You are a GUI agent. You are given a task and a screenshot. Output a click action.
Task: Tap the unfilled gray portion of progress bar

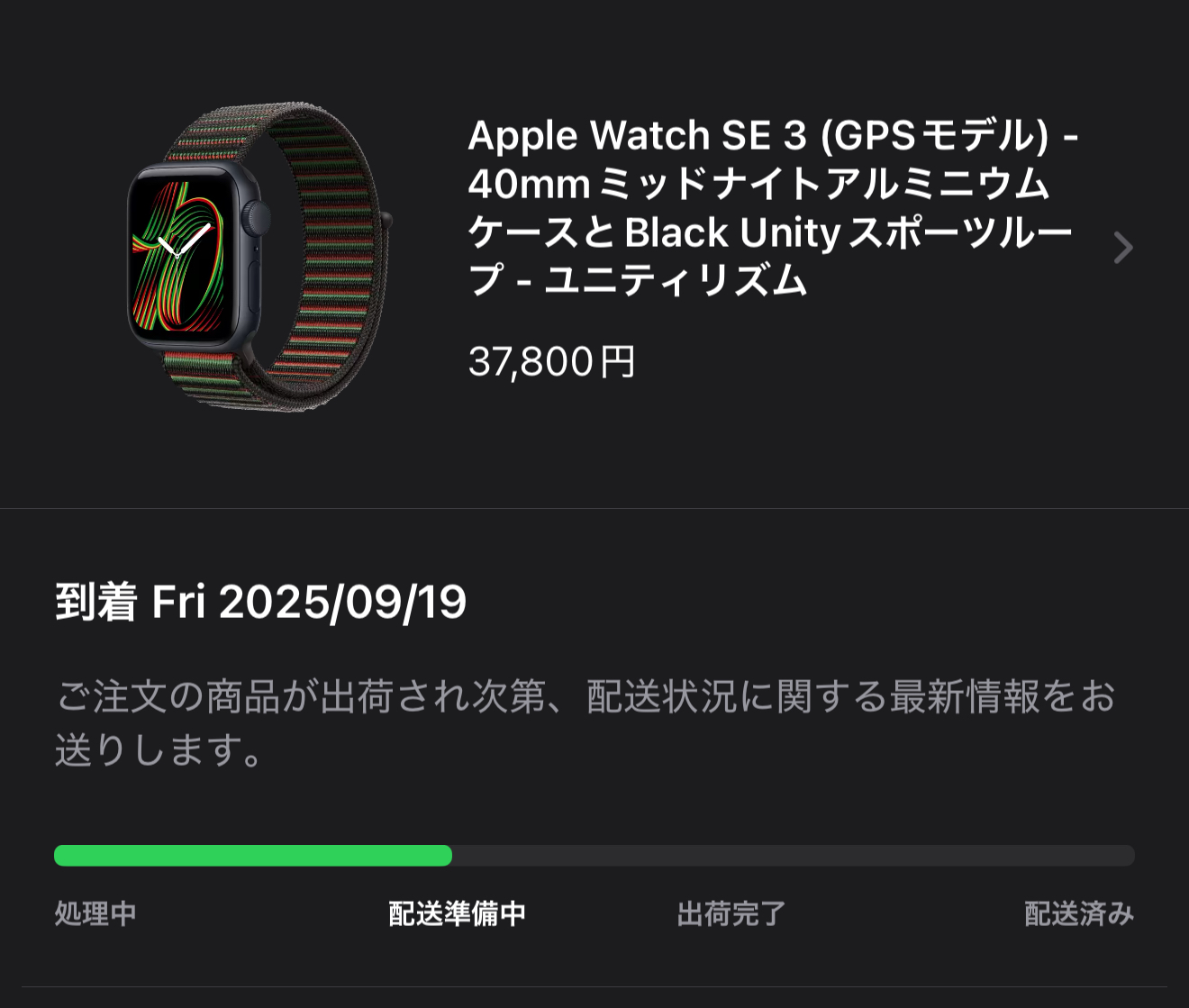794,856
